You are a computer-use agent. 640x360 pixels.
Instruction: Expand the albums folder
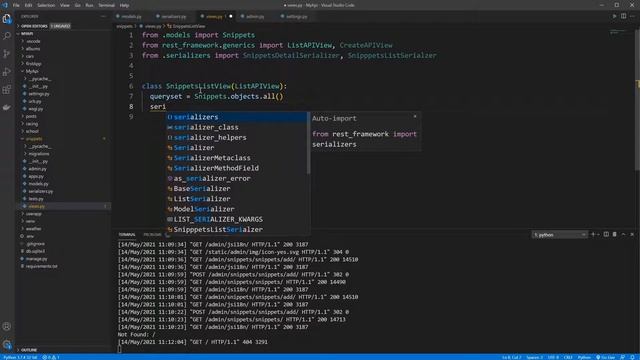click(x=33, y=49)
